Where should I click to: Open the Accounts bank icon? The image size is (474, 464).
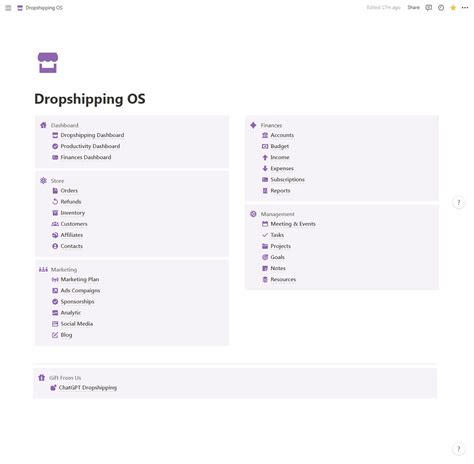coord(265,135)
